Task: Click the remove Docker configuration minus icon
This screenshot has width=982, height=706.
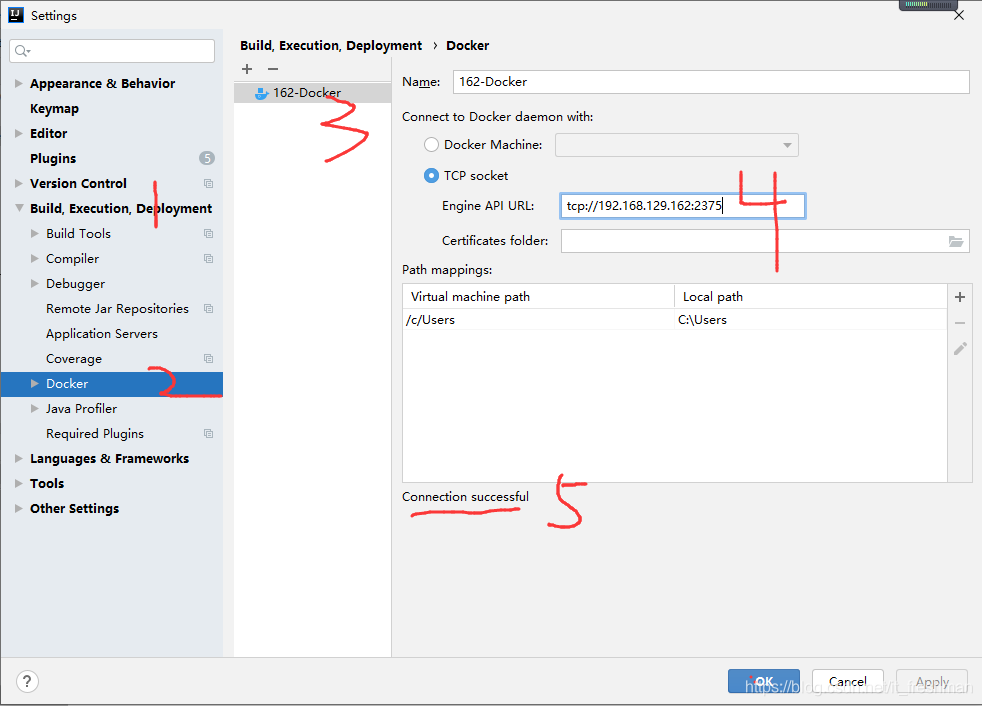Action: [x=273, y=69]
